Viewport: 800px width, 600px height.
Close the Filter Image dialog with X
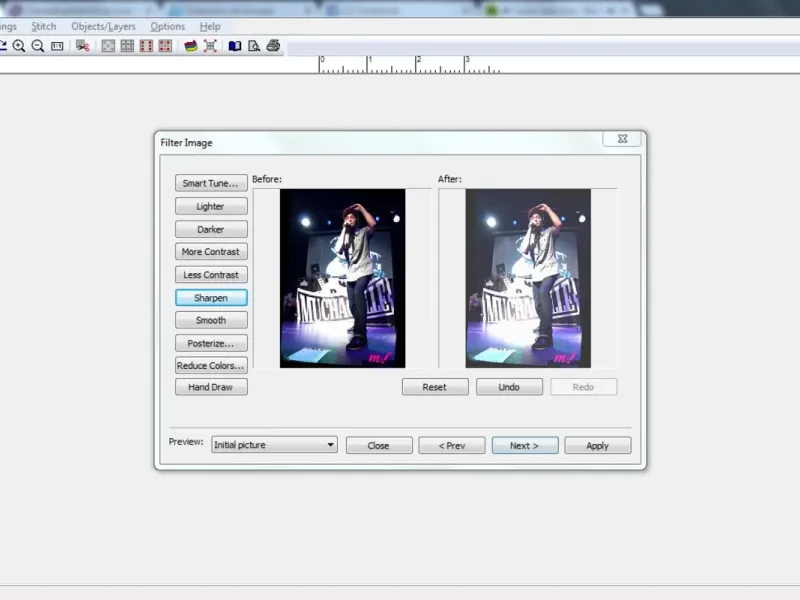pos(622,140)
